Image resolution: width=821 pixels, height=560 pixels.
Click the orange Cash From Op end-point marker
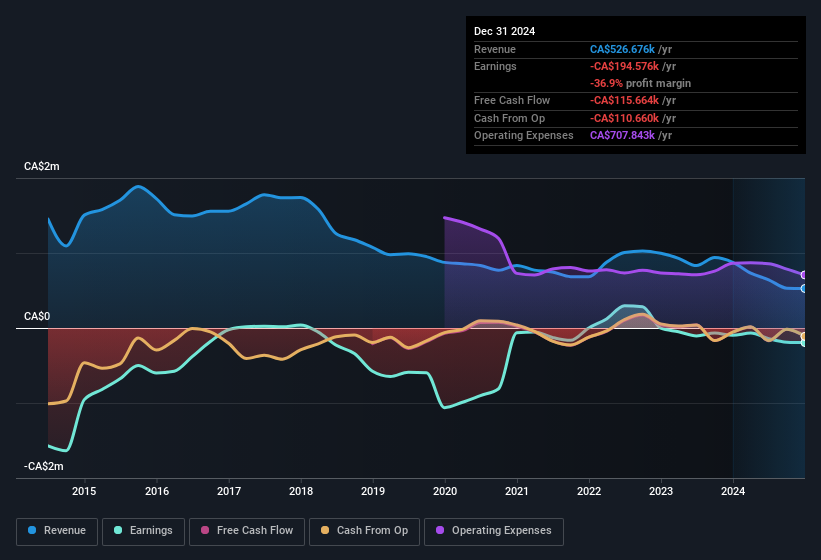click(804, 336)
